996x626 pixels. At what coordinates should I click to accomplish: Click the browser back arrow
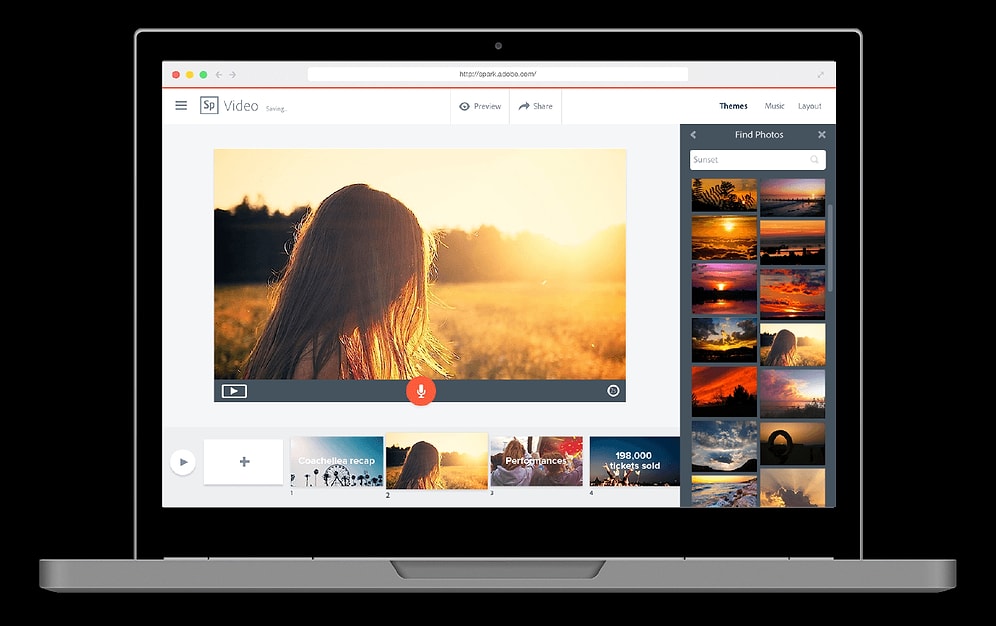click(x=219, y=75)
